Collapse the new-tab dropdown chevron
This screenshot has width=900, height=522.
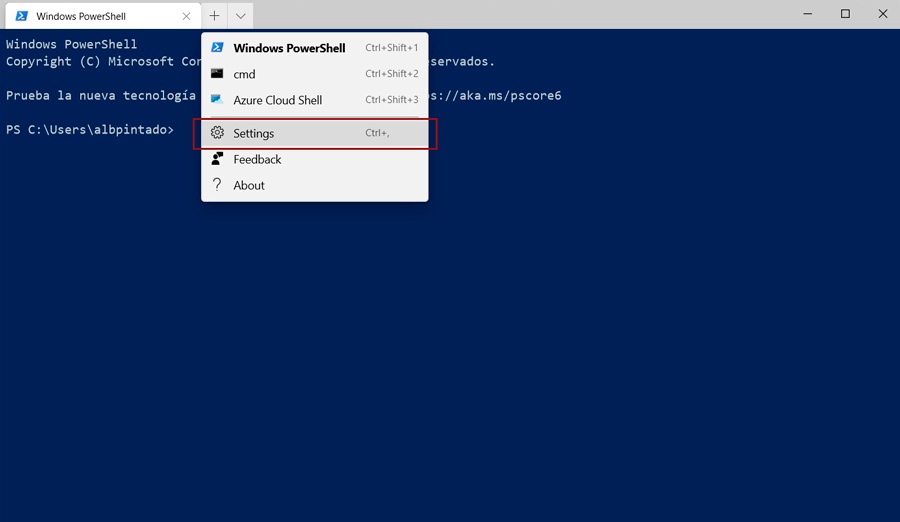pyautogui.click(x=240, y=16)
